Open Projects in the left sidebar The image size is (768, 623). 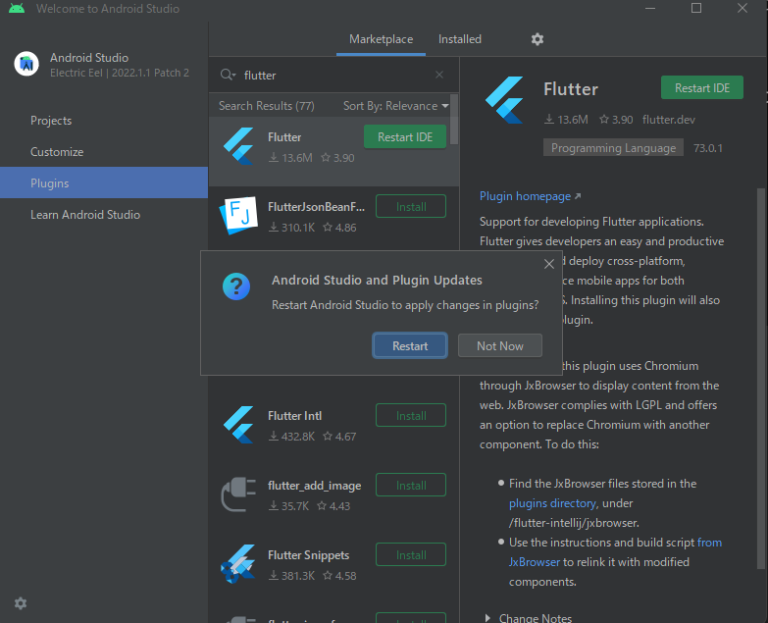click(51, 121)
